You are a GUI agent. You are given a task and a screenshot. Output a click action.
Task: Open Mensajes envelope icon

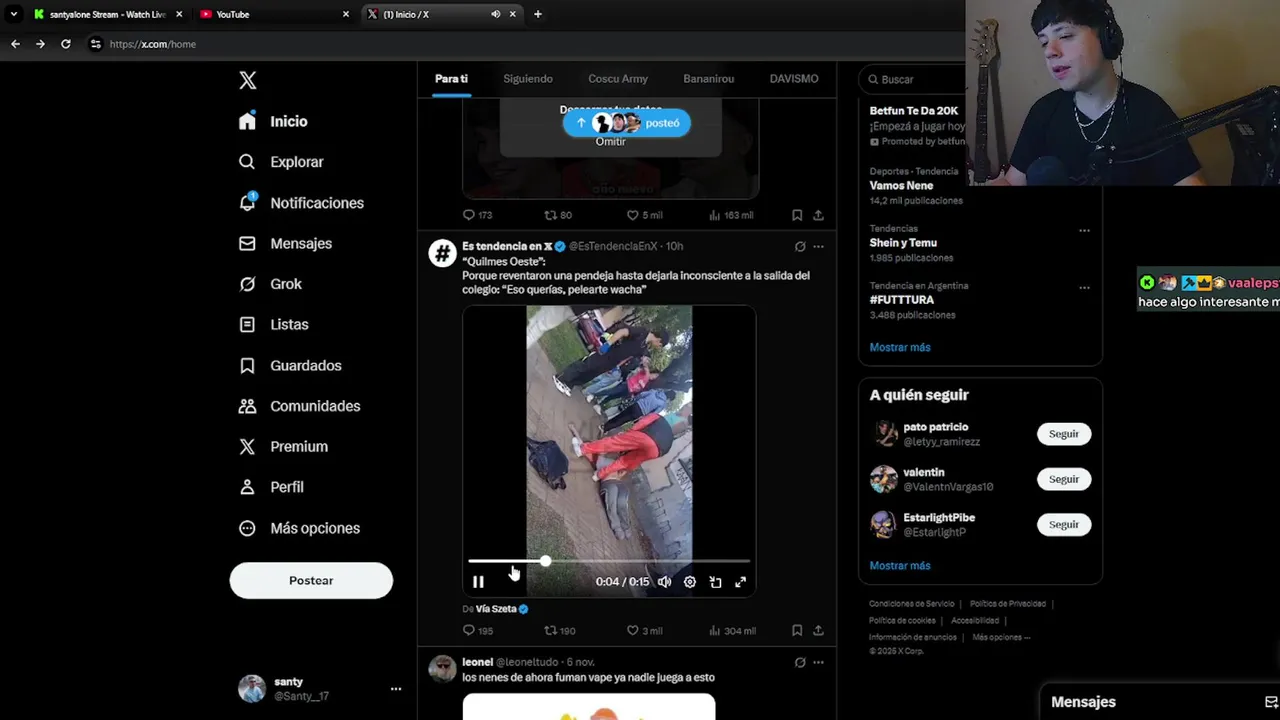(247, 243)
